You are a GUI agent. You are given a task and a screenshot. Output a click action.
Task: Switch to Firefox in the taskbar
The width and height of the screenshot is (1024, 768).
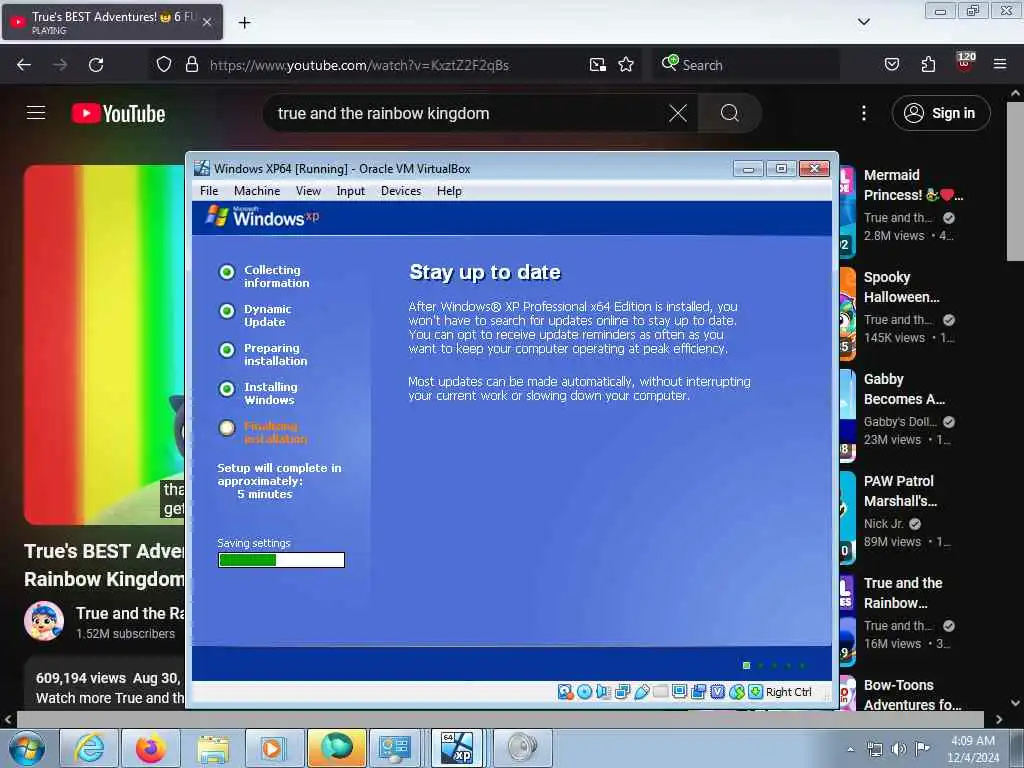click(x=151, y=748)
